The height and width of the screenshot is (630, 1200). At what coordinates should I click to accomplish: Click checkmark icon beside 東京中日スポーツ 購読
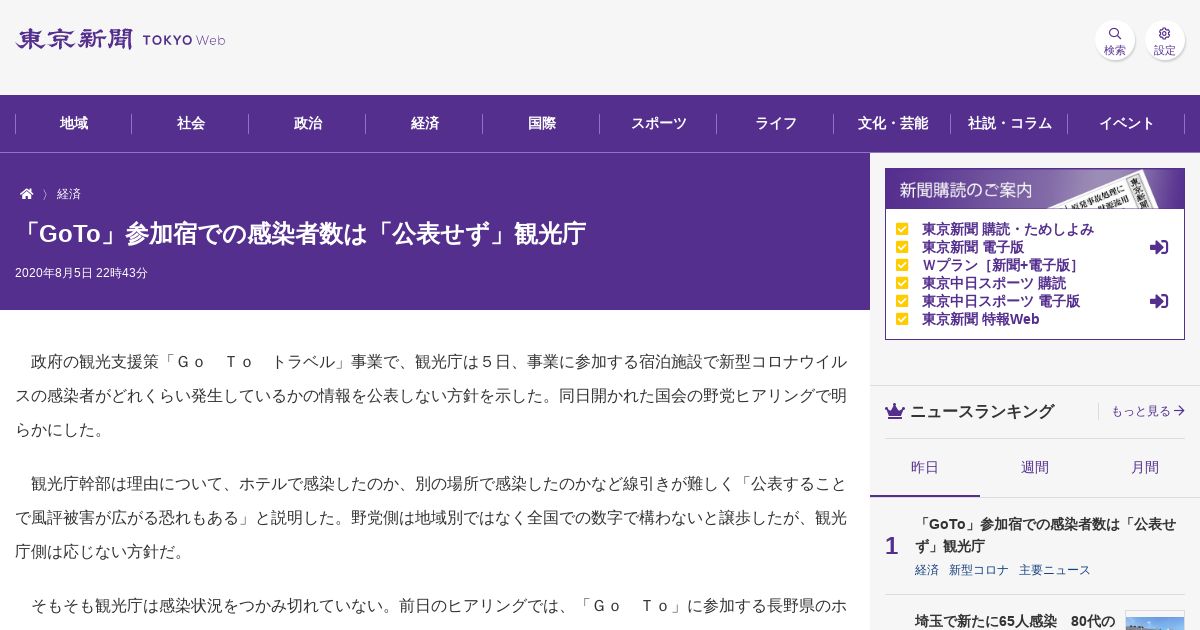coord(902,283)
